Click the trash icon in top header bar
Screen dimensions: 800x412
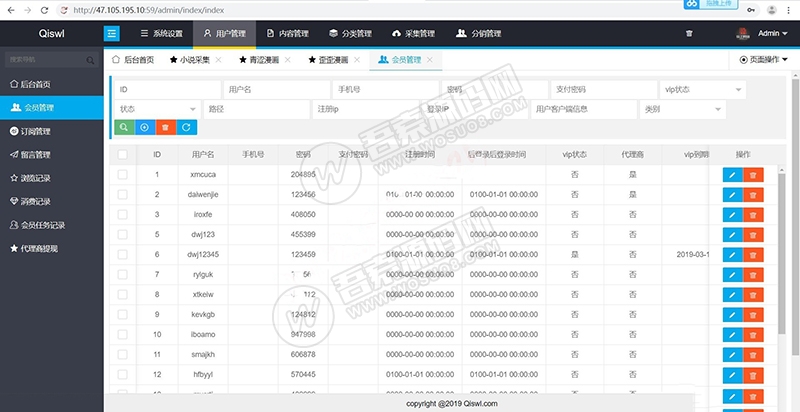pos(688,33)
